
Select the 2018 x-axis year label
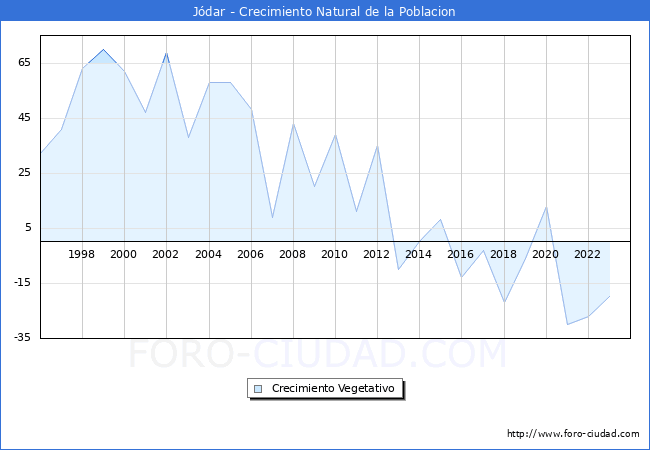tap(503, 254)
